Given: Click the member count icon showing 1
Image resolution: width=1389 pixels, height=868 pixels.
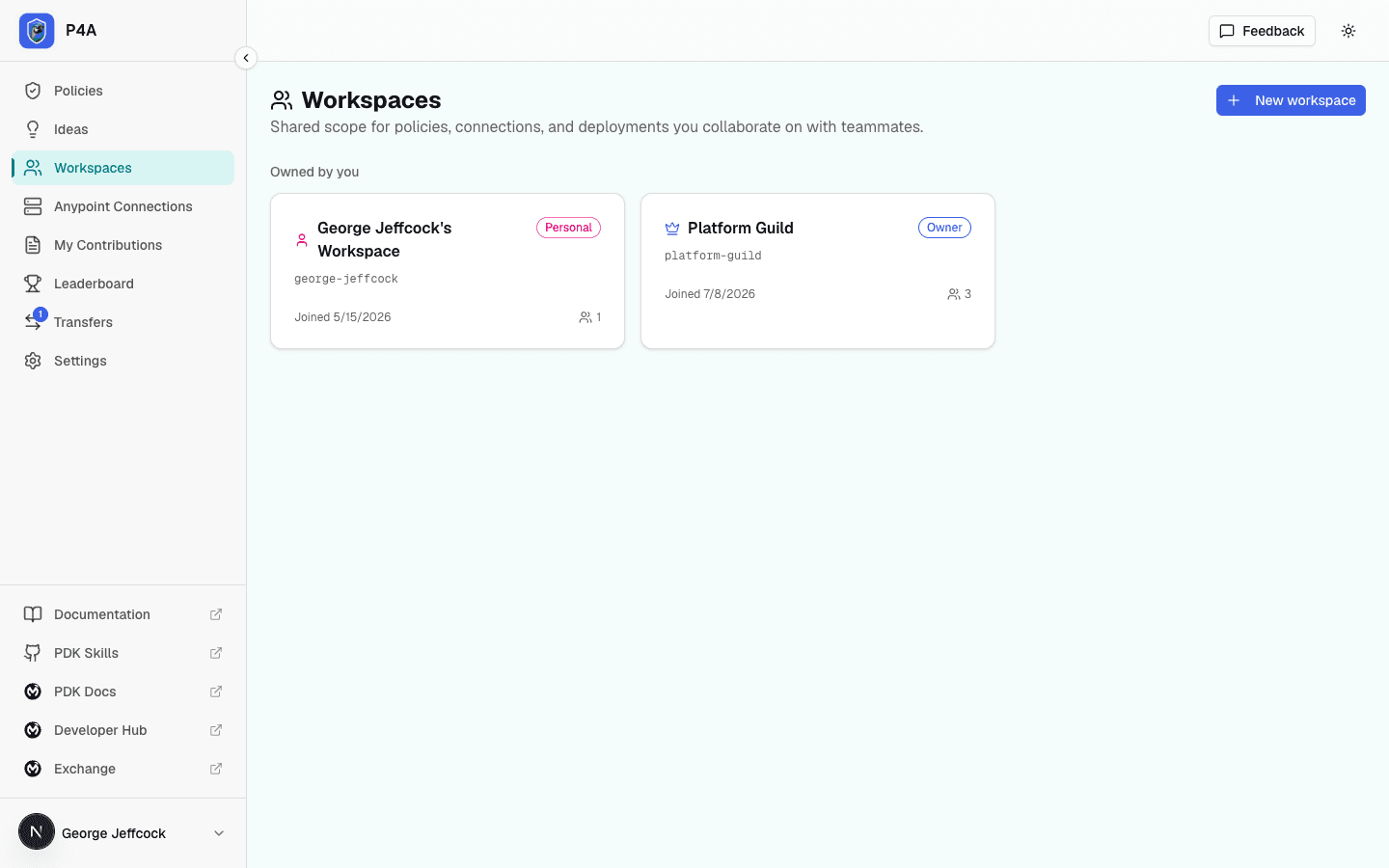Looking at the screenshot, I should tap(586, 317).
